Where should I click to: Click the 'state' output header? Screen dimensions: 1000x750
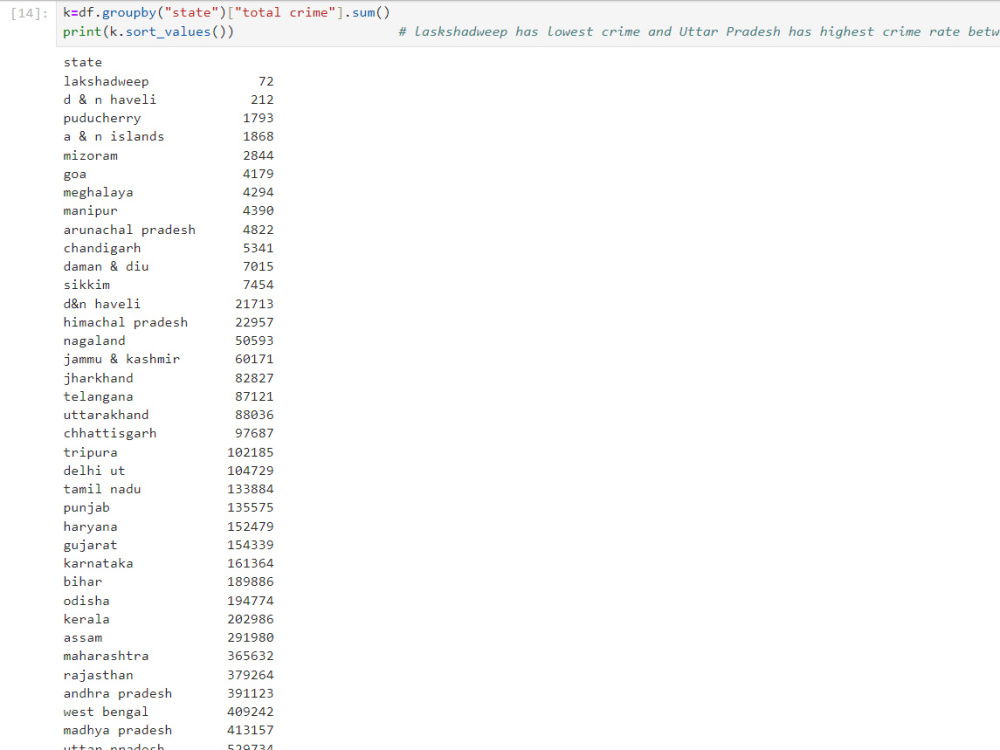tap(82, 62)
